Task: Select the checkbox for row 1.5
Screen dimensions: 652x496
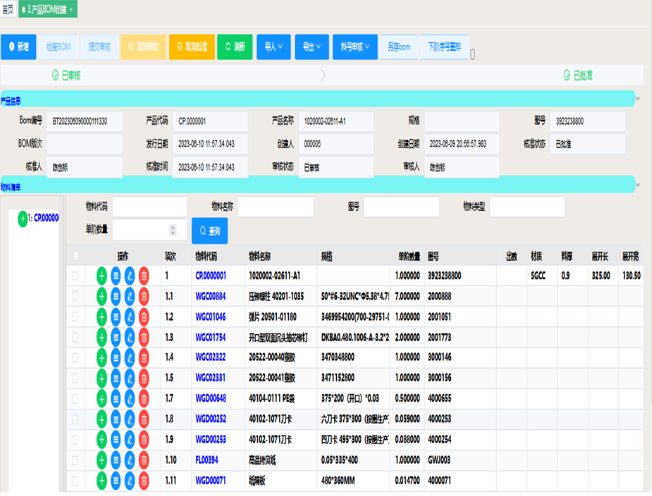Action: [x=75, y=378]
